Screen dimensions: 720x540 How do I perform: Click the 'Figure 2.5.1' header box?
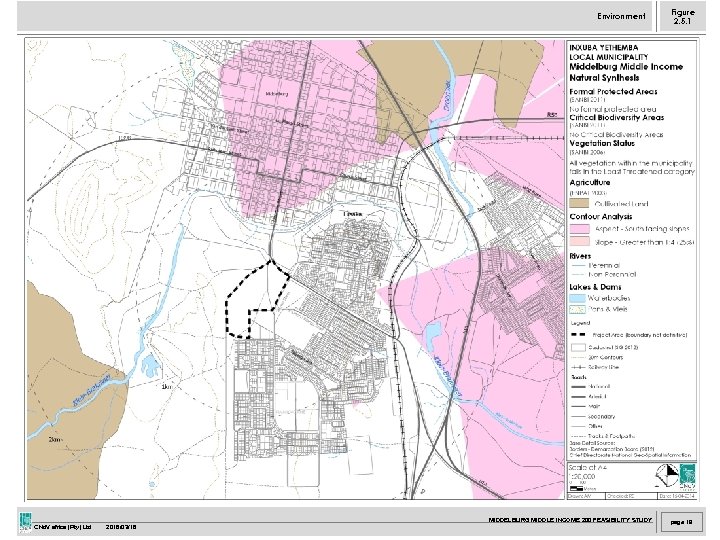tap(682, 17)
